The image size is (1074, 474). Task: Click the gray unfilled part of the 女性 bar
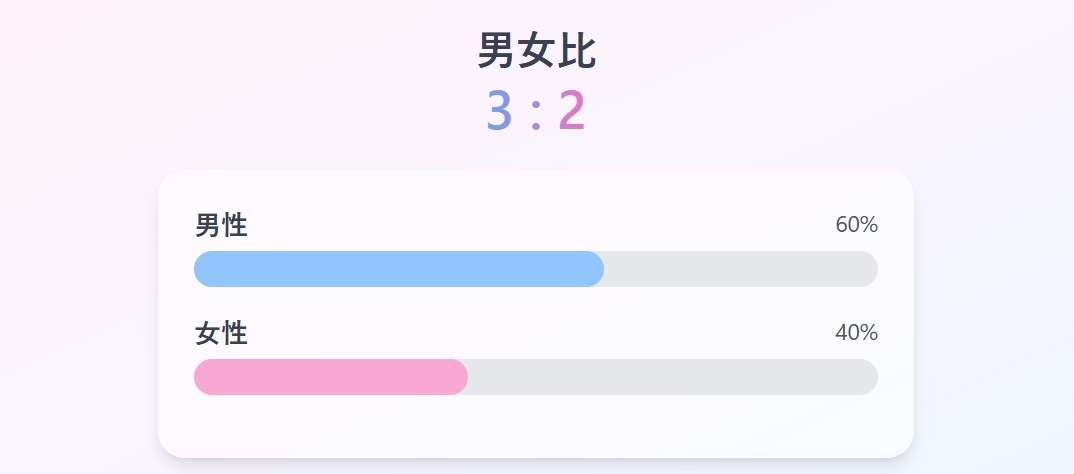670,377
